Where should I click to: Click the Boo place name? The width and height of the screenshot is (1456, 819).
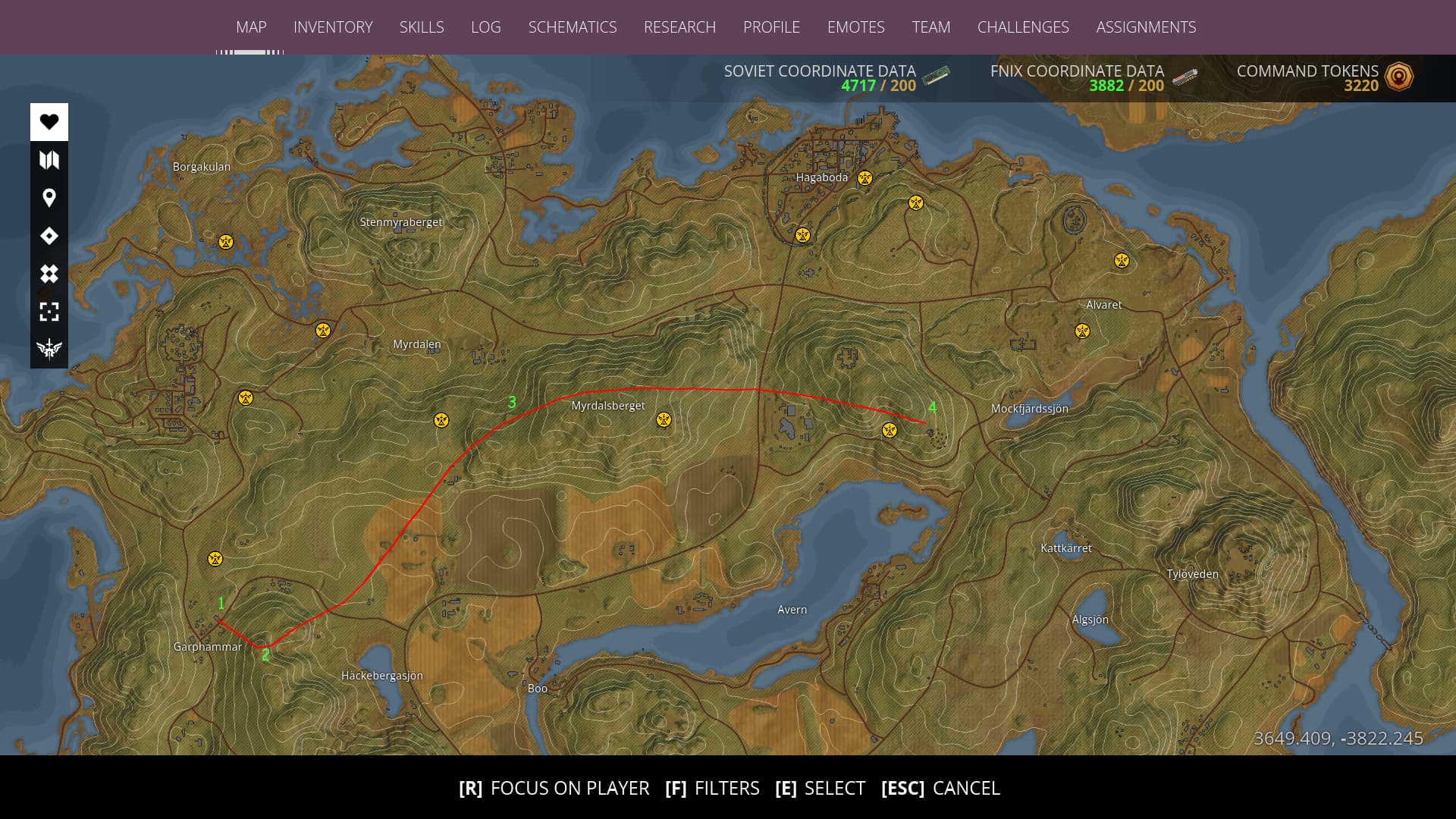click(537, 689)
